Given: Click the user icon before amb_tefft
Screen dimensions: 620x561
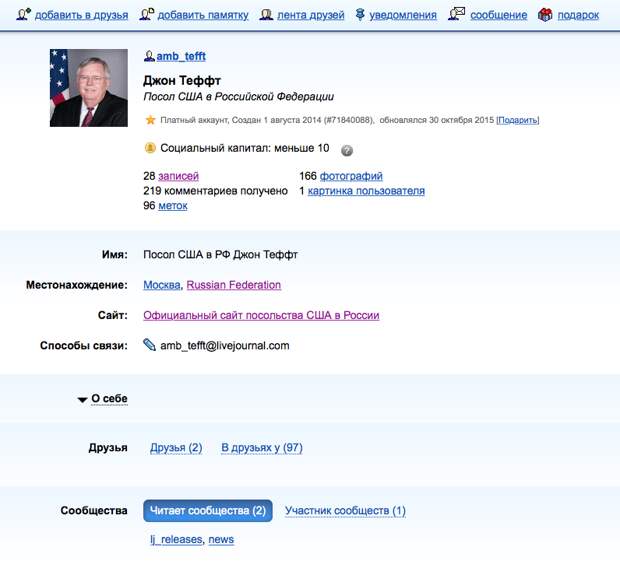Looking at the screenshot, I should click(x=149, y=56).
